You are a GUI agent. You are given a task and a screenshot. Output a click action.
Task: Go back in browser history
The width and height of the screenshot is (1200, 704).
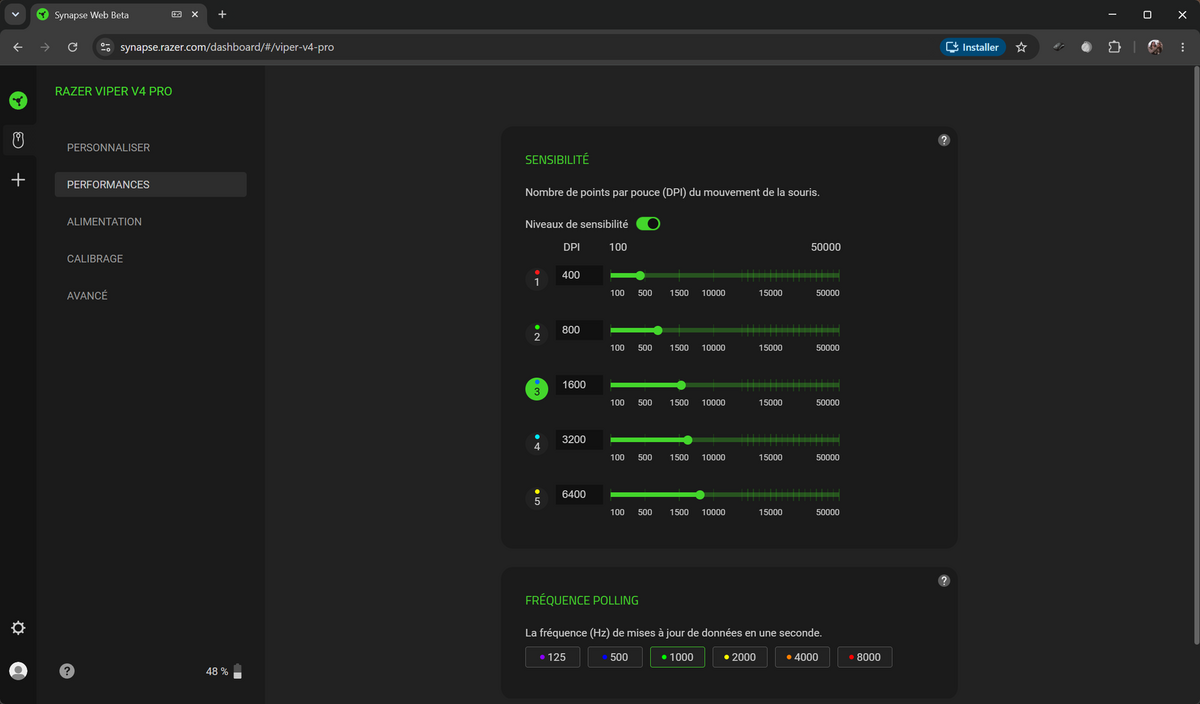pos(17,47)
